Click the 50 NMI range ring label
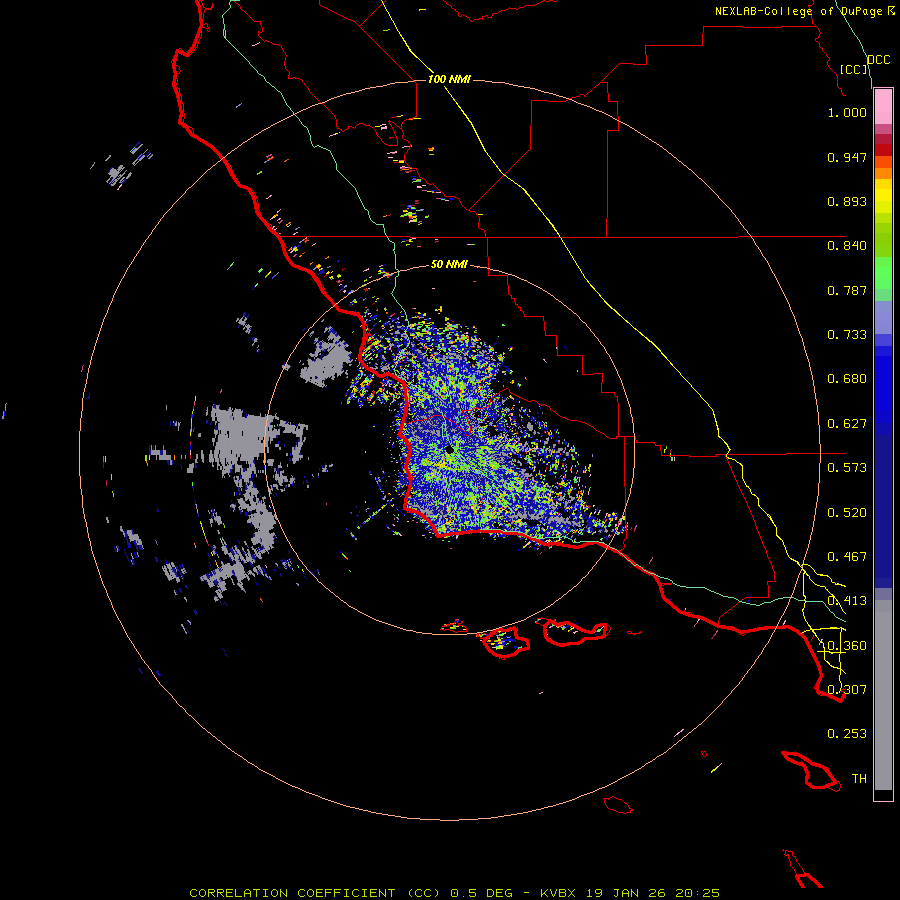The height and width of the screenshot is (900, 900). tap(449, 264)
